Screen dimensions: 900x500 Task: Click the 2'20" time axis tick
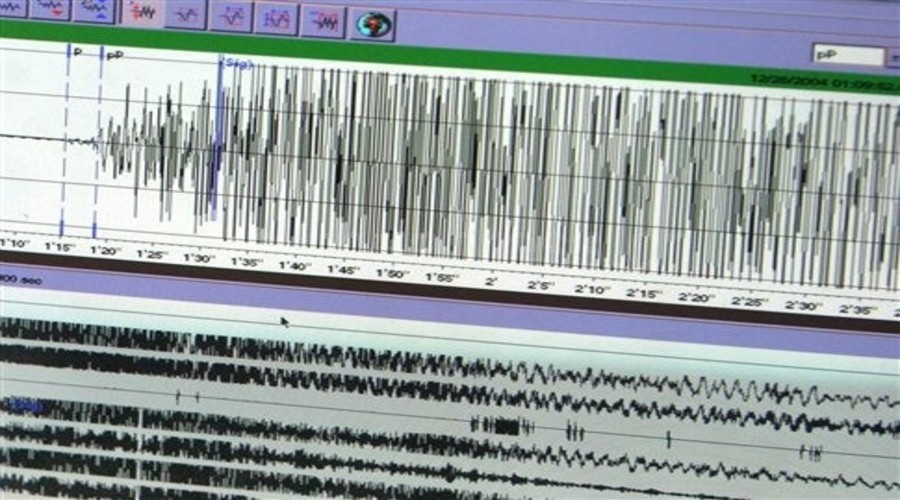tap(695, 297)
